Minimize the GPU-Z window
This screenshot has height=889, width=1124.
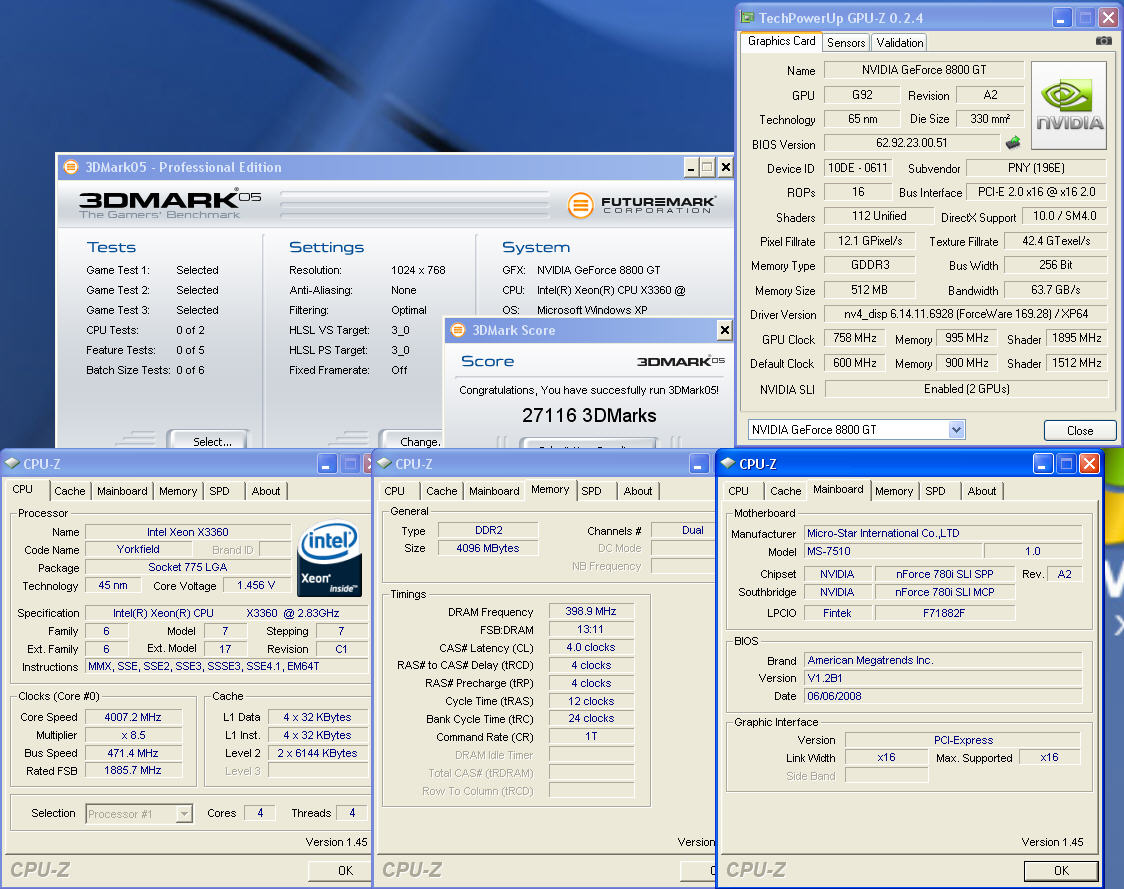click(1062, 18)
